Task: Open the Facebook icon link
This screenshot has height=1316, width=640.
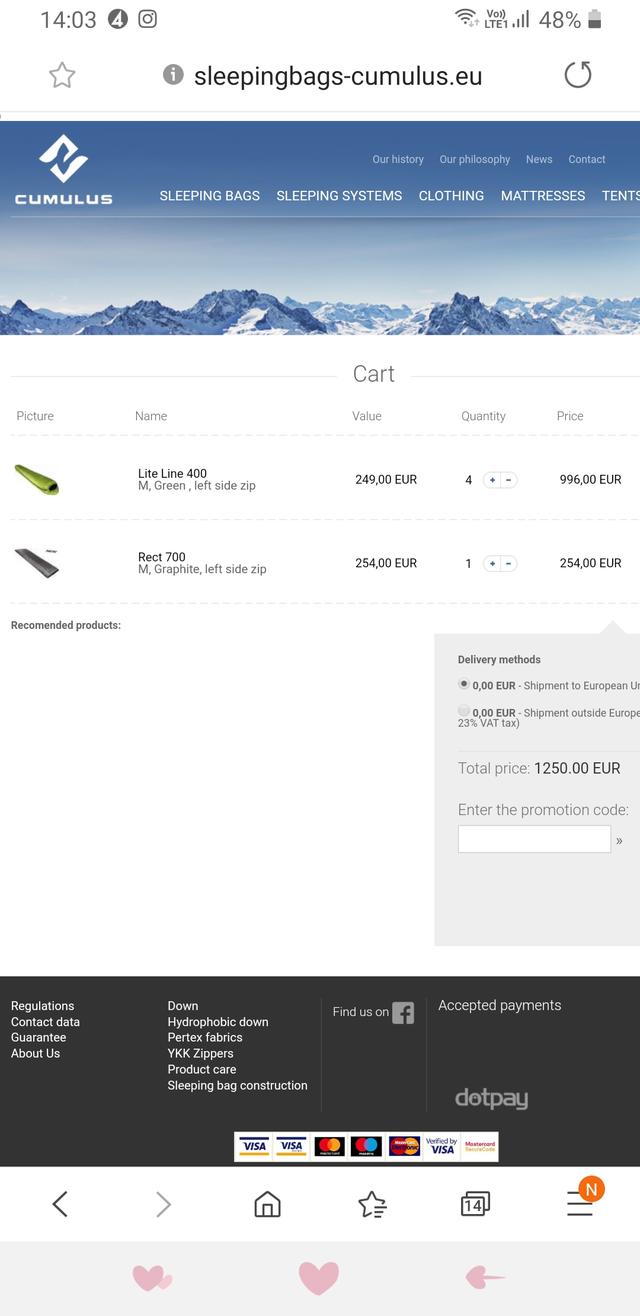Action: point(403,1013)
